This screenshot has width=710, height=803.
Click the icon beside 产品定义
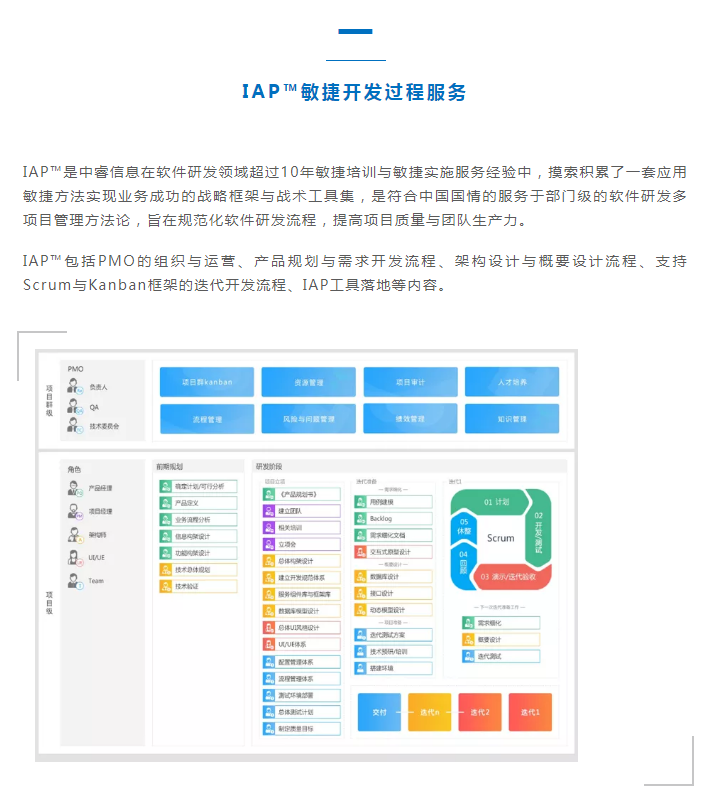pyautogui.click(x=166, y=503)
